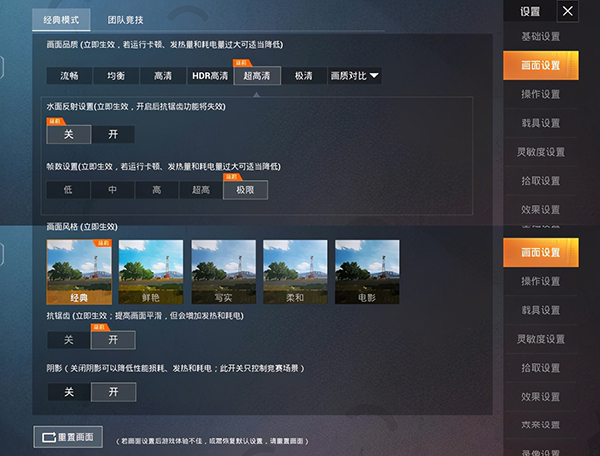The height and width of the screenshot is (456, 600).
Task: Choose the 柔和 style thumbnail
Action: (294, 272)
